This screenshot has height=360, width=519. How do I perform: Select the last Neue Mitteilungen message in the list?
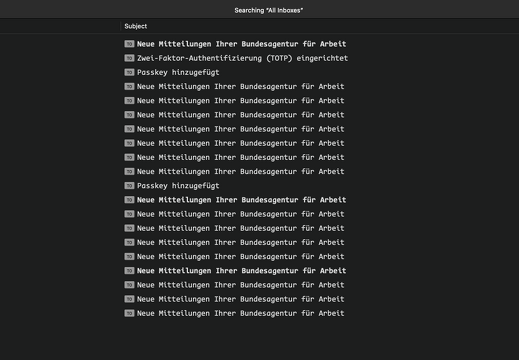[x=240, y=313]
